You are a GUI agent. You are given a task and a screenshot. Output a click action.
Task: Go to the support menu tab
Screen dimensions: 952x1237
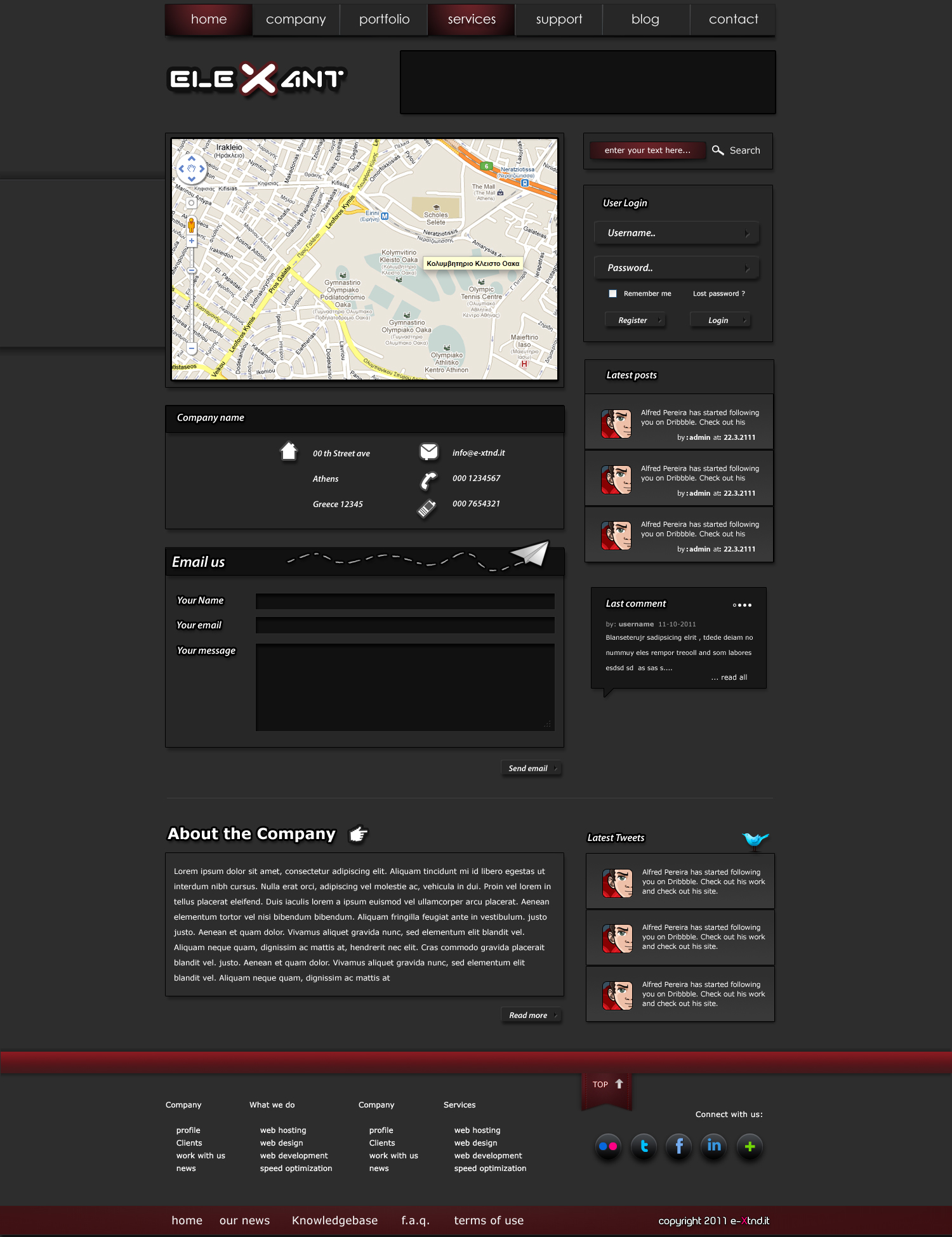(559, 20)
